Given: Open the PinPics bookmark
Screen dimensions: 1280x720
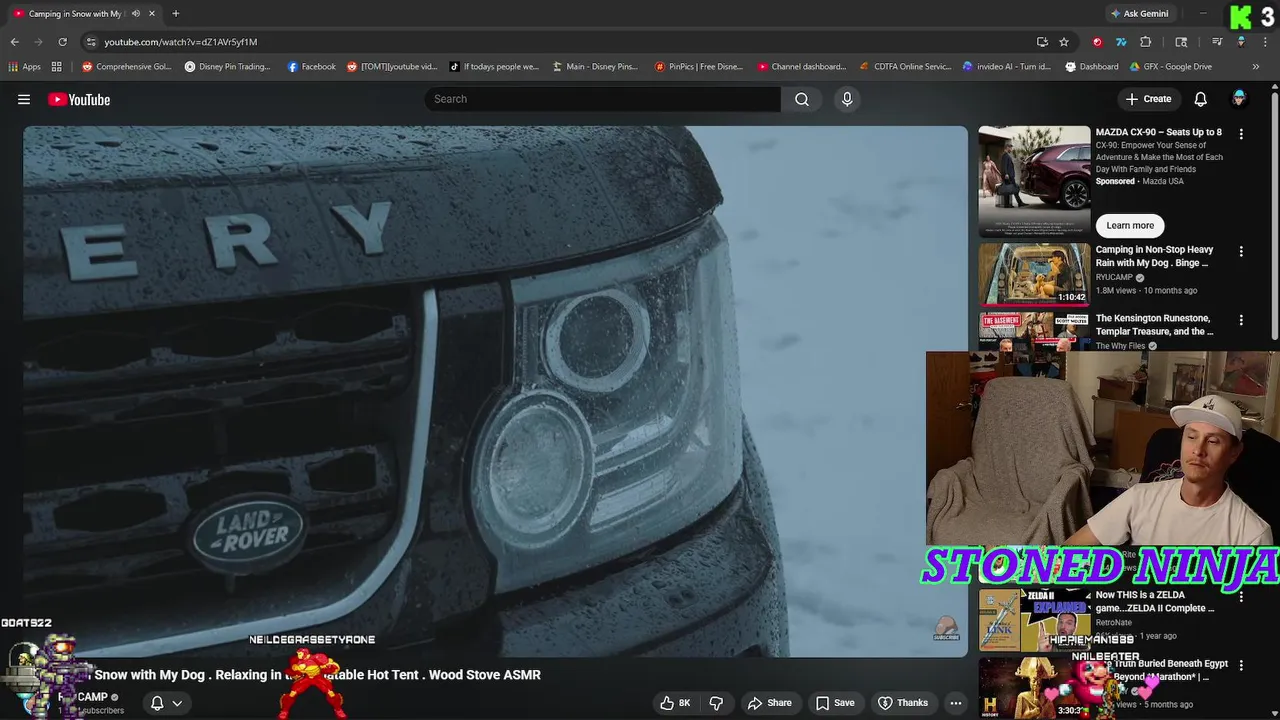Looking at the screenshot, I should coord(699,67).
